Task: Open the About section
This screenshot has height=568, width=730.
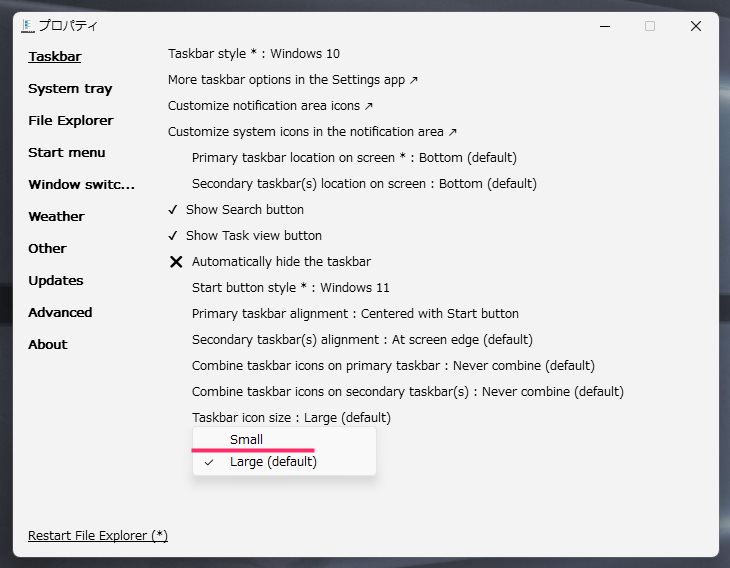Action: tap(48, 345)
